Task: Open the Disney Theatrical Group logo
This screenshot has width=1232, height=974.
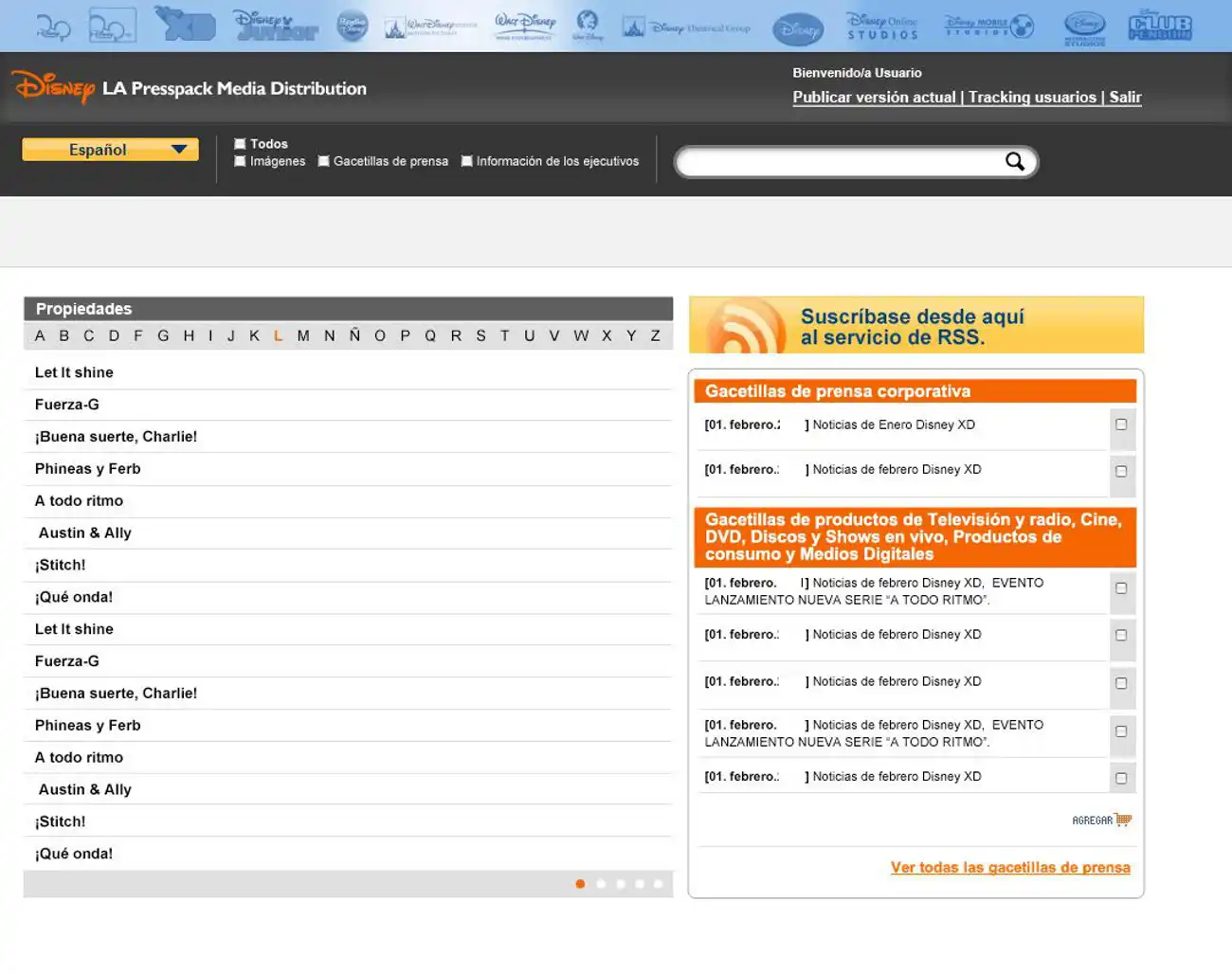Action: click(x=686, y=27)
